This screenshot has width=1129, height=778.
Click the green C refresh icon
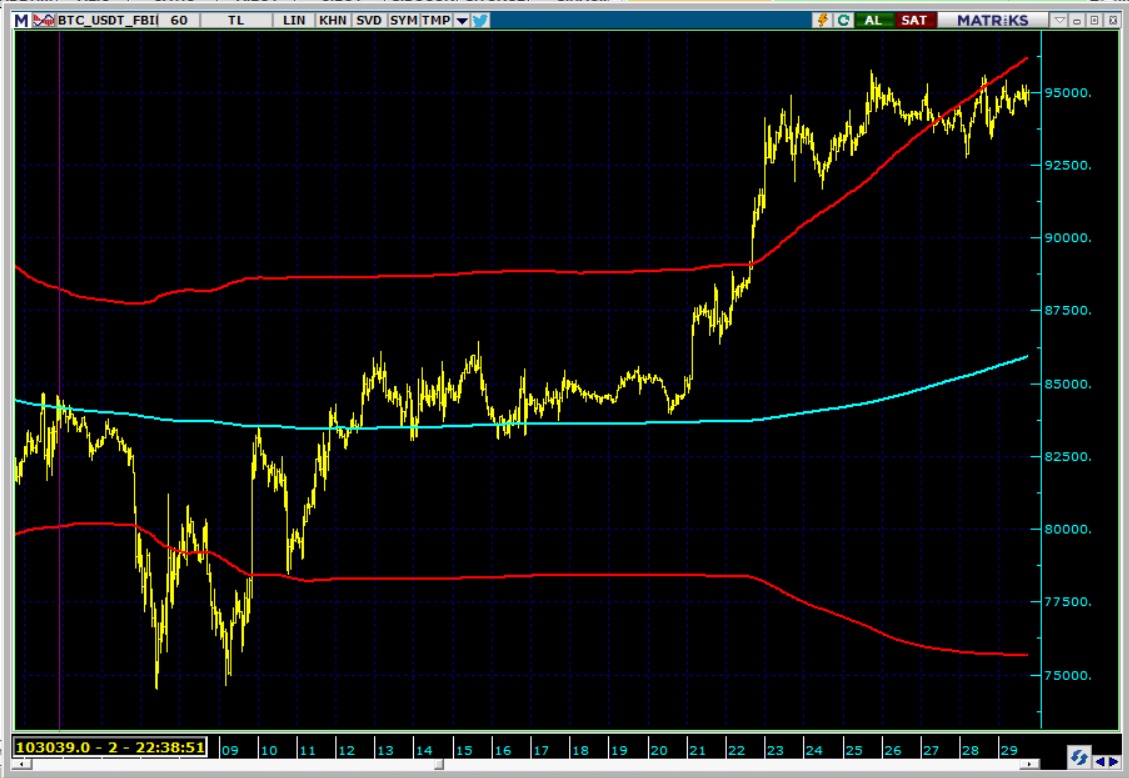click(843, 20)
